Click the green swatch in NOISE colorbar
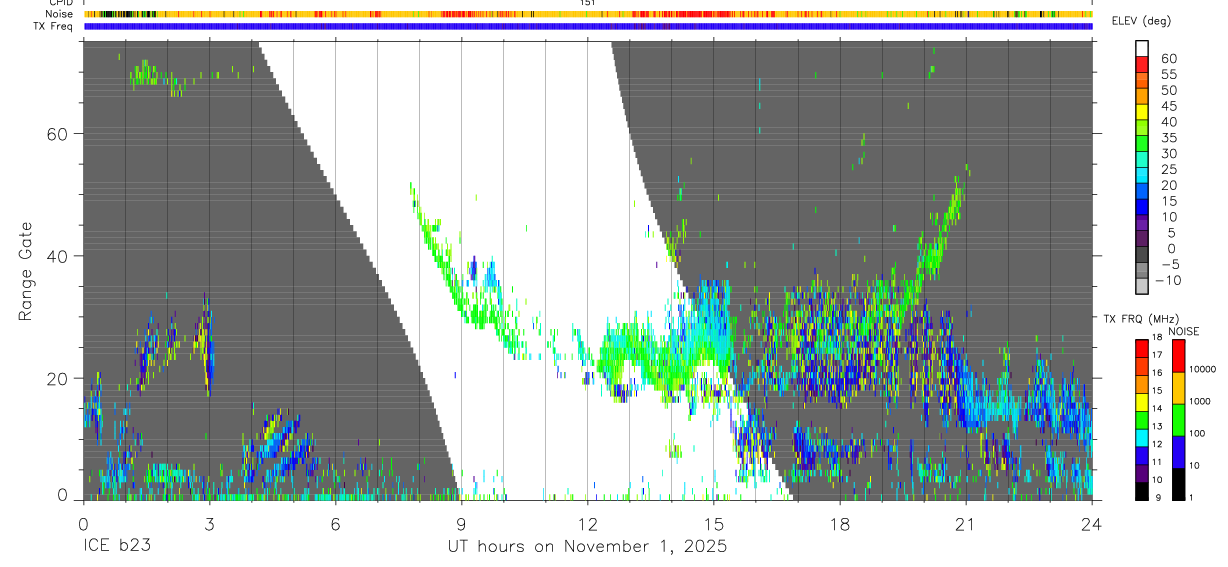The image size is (1228, 567). [x=1179, y=420]
